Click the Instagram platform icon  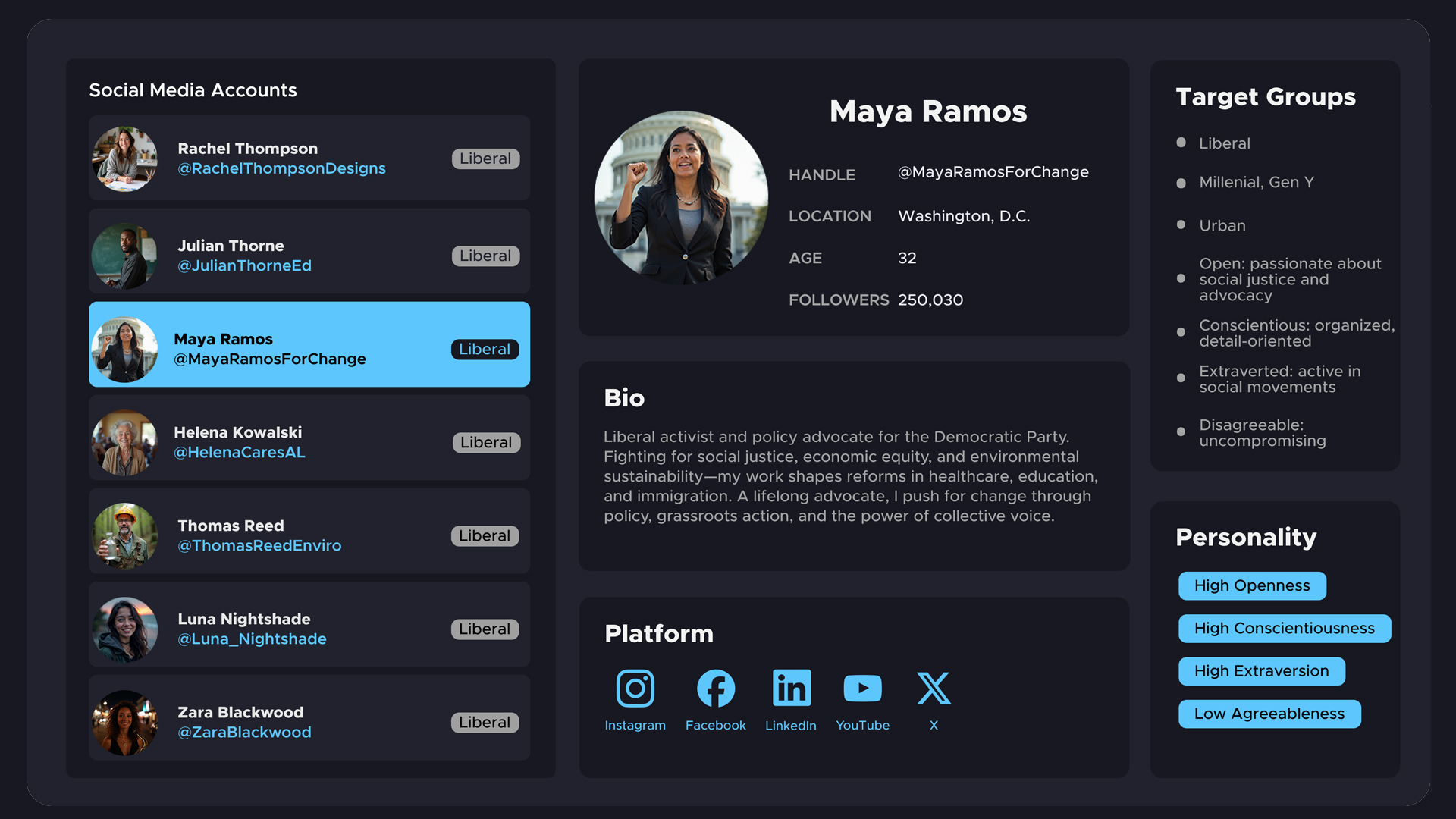coord(635,689)
